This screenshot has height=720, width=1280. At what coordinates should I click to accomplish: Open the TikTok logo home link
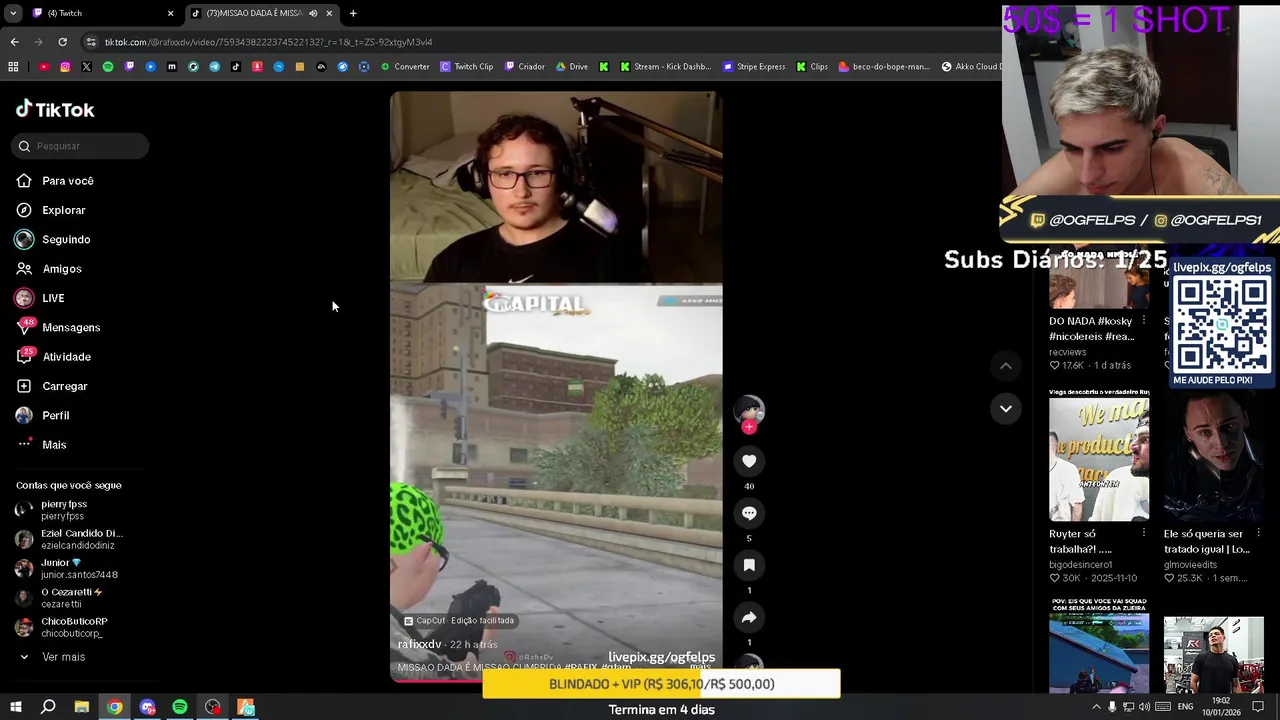tap(55, 109)
